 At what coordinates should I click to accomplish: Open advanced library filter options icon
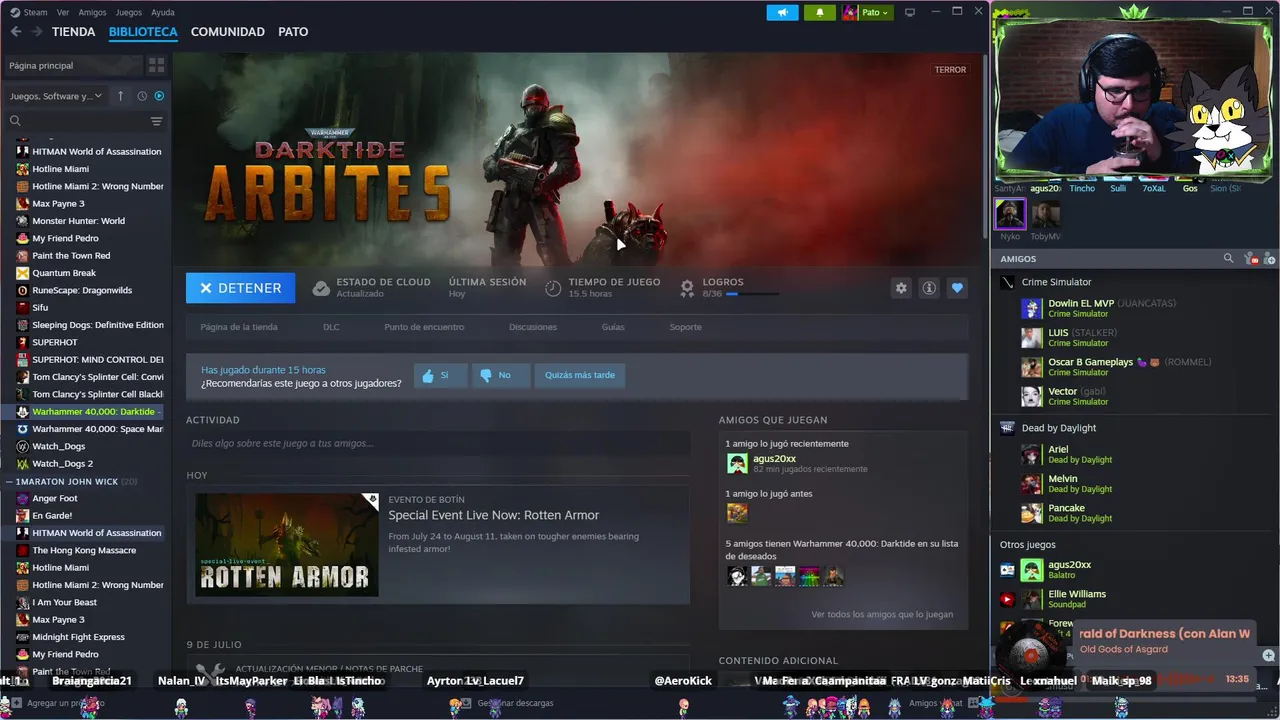pyautogui.click(x=156, y=121)
